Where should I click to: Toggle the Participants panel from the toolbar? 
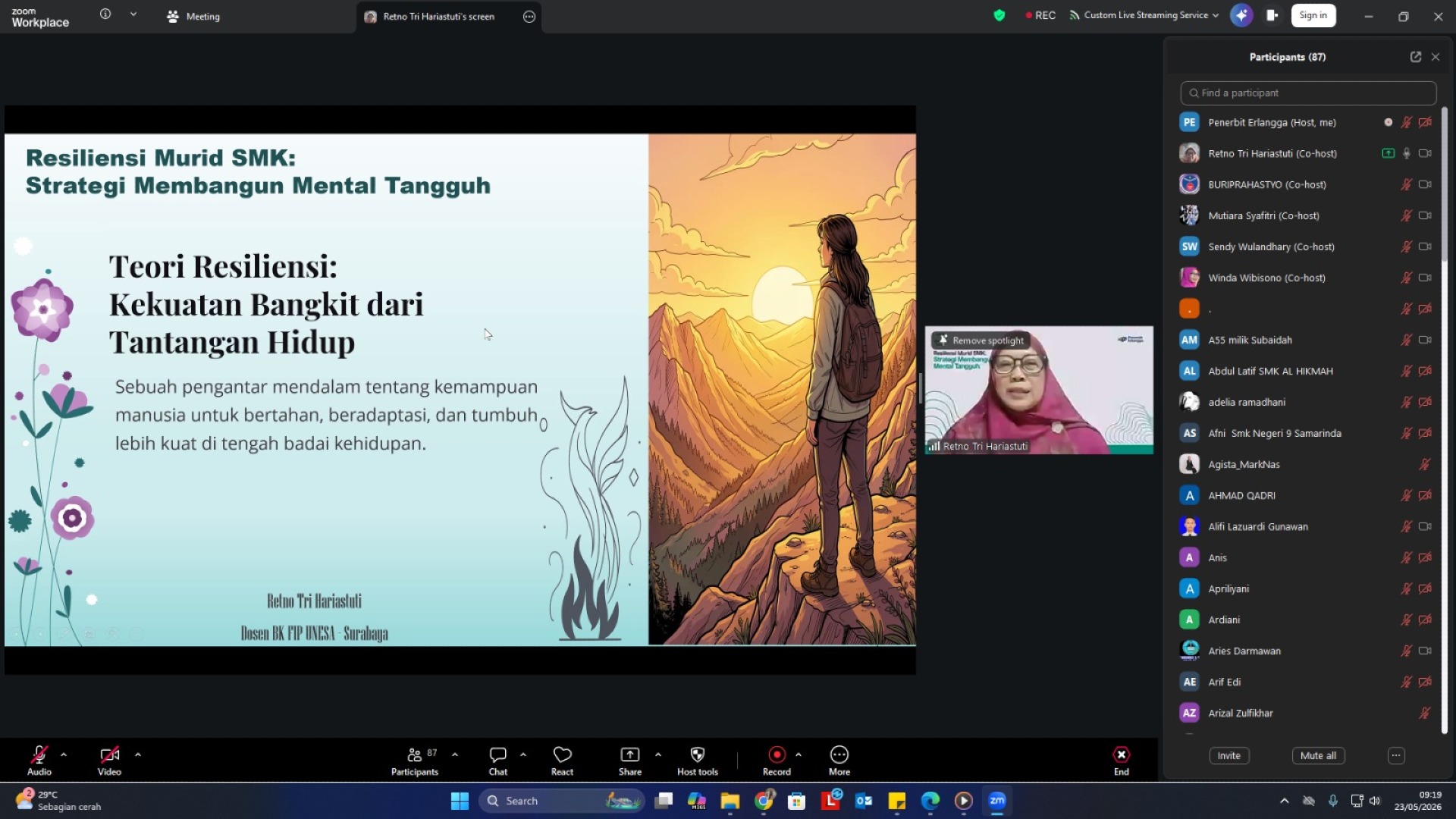[415, 761]
